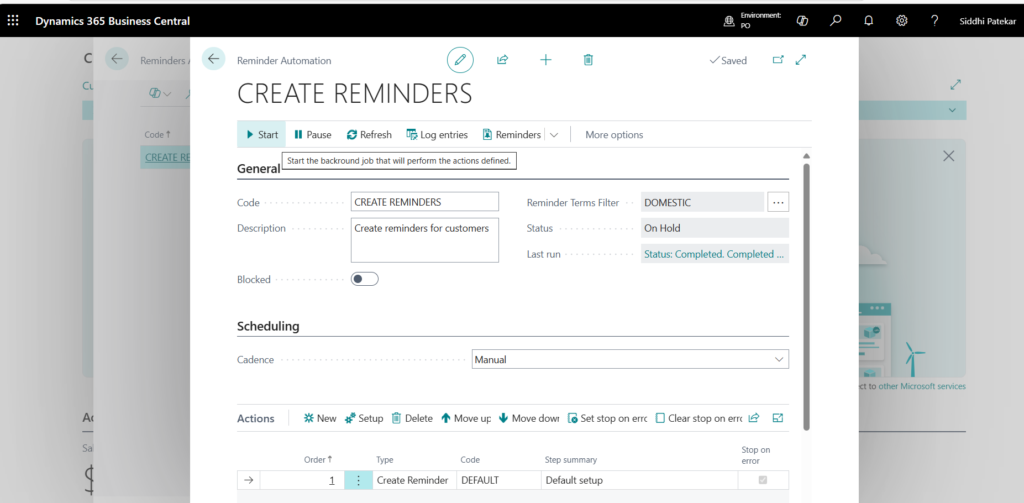
Task: Expand the Reminders action dropdown chevron
Action: (554, 135)
